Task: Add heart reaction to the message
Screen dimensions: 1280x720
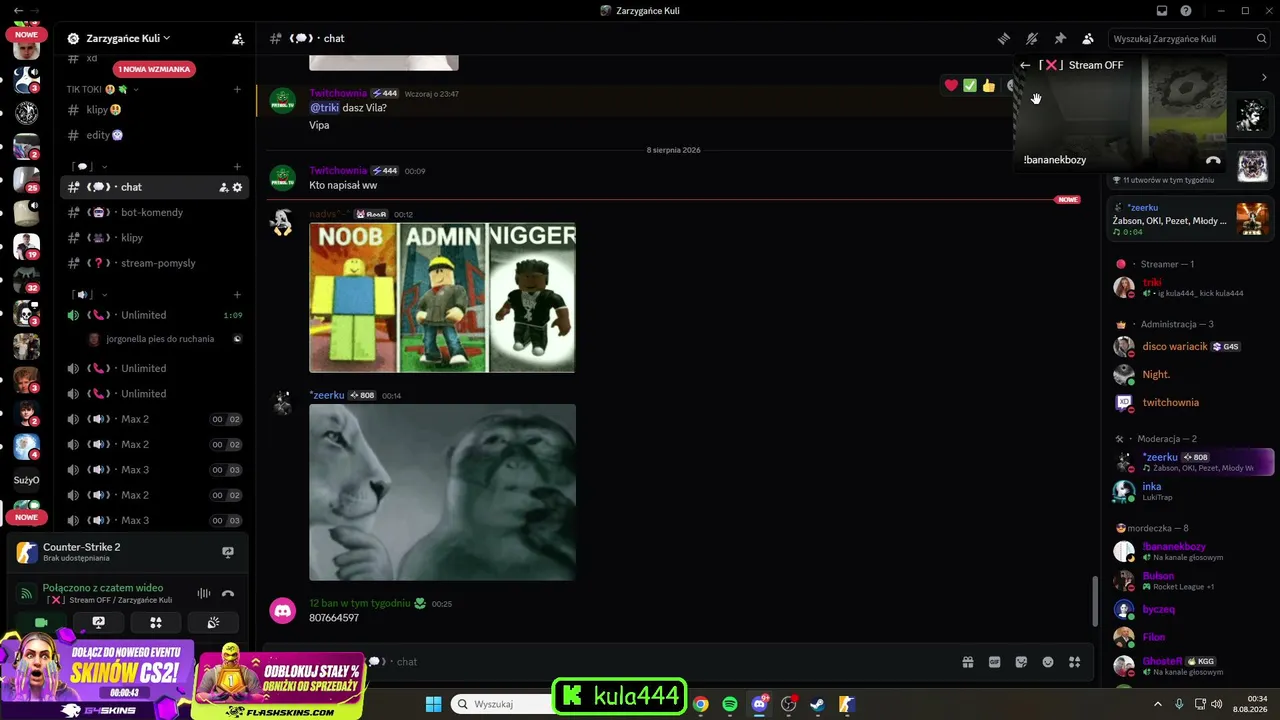Action: tap(951, 86)
